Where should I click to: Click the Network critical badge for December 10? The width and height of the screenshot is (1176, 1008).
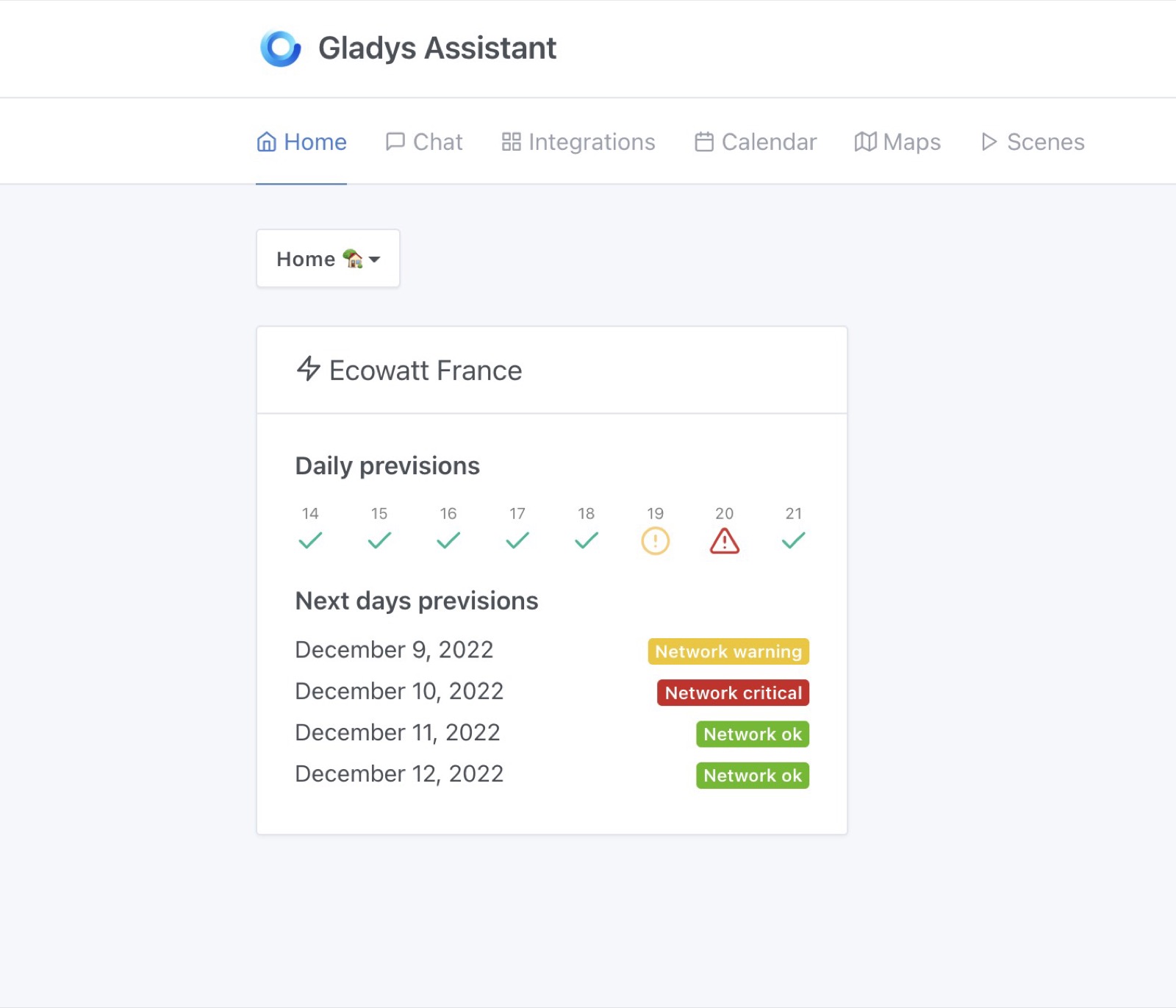pyautogui.click(x=732, y=693)
